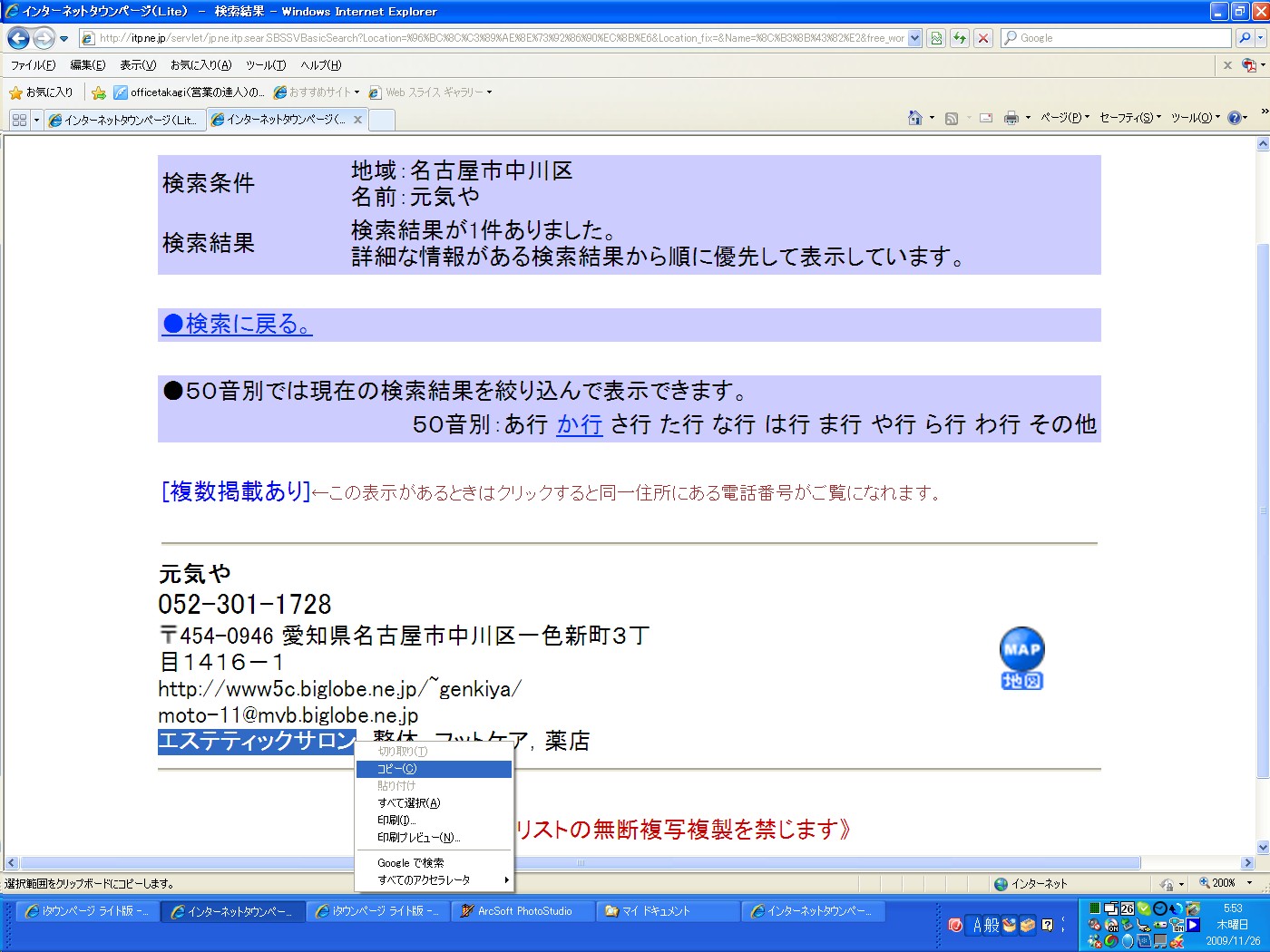The height and width of the screenshot is (952, 1270).
Task: Click the IME input mode A indicator
Action: coord(978,925)
